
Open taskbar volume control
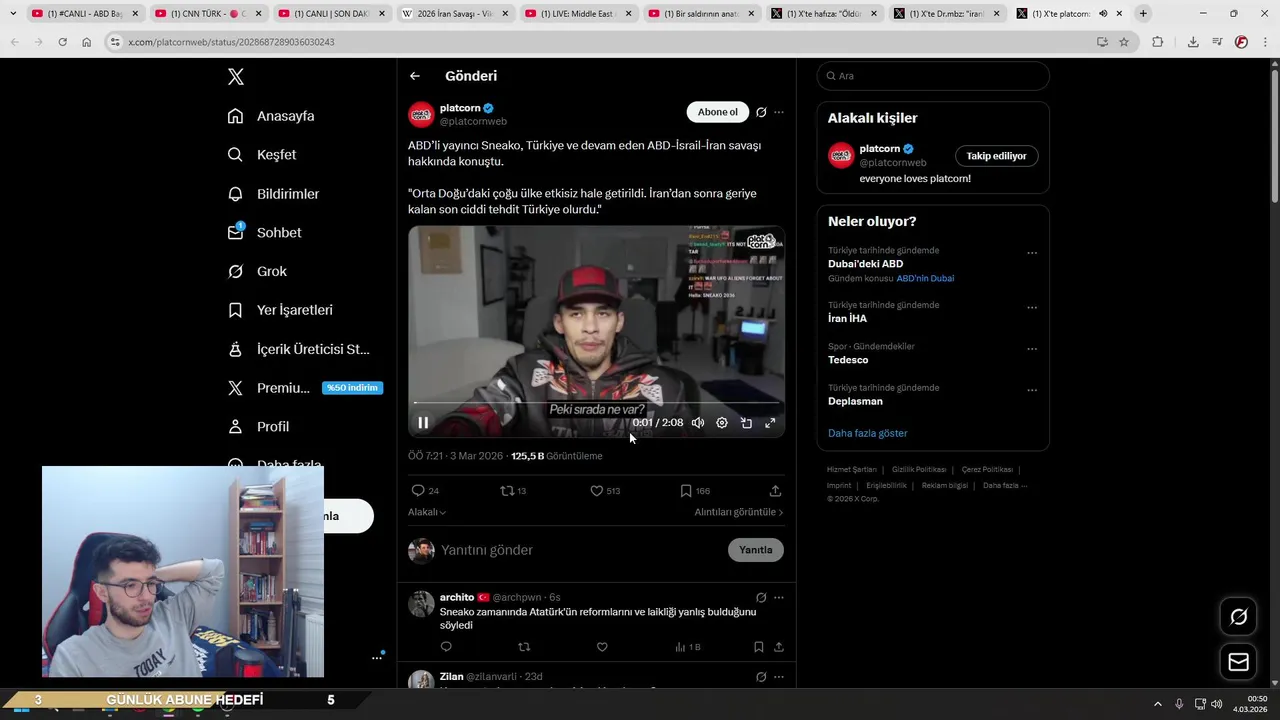click(1216, 704)
